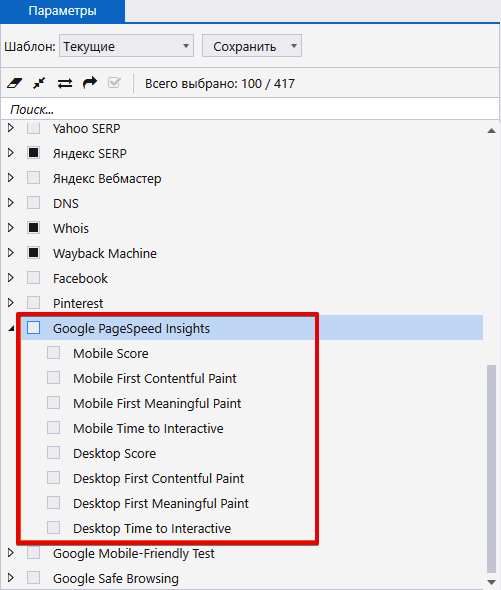Click the invert selection swap-arrows icon
Screen dimensions: 501x590
(65, 83)
